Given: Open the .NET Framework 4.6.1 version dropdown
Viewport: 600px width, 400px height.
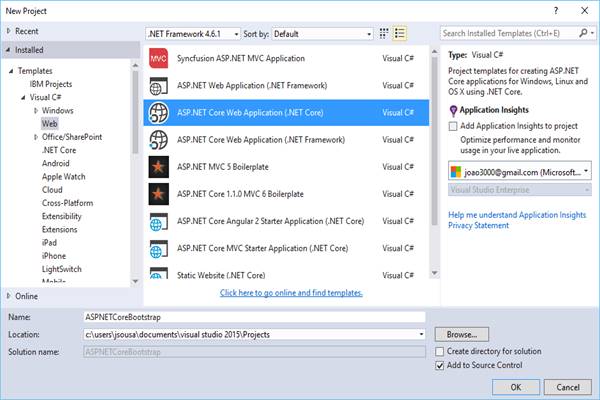Looking at the screenshot, I should (193, 34).
